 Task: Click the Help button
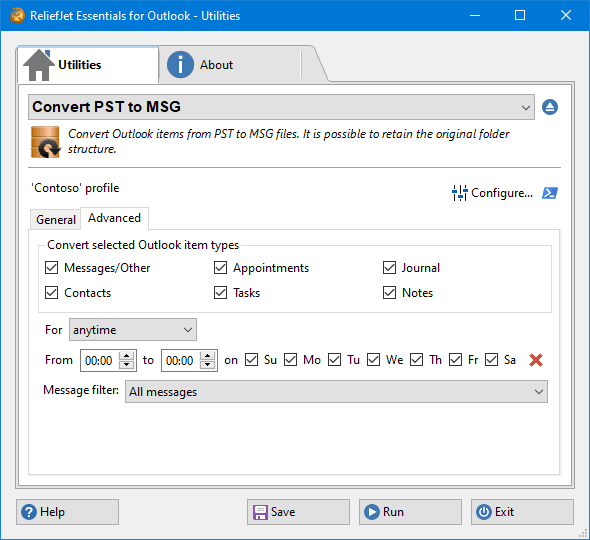point(67,512)
